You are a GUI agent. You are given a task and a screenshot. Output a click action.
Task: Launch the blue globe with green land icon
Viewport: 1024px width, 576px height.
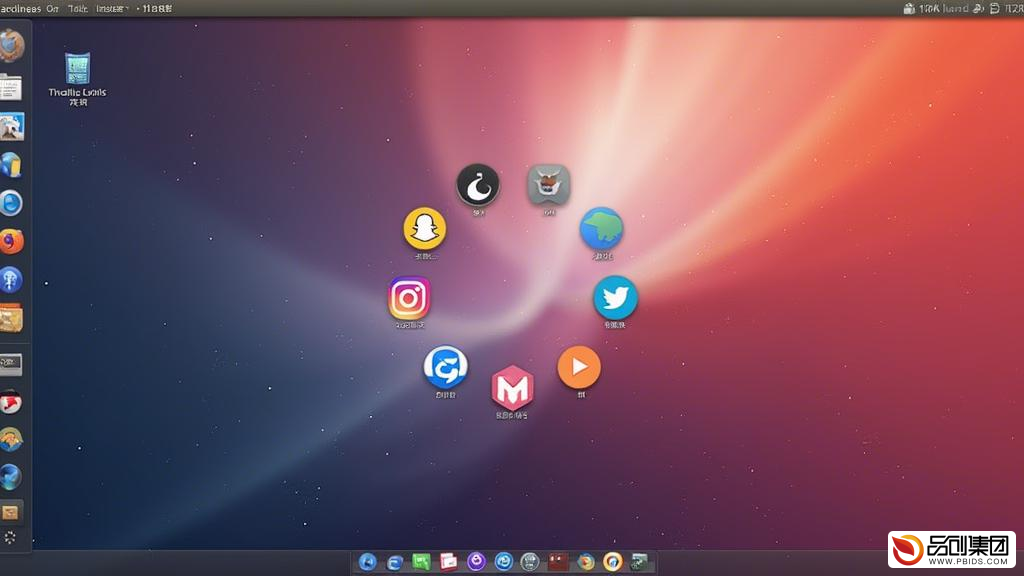point(601,229)
